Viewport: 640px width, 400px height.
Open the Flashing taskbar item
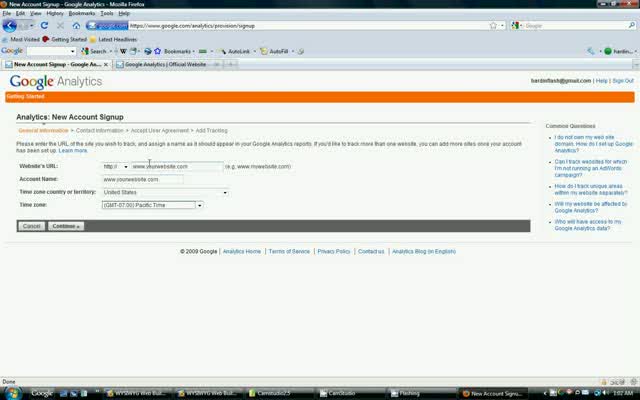[x=420, y=393]
